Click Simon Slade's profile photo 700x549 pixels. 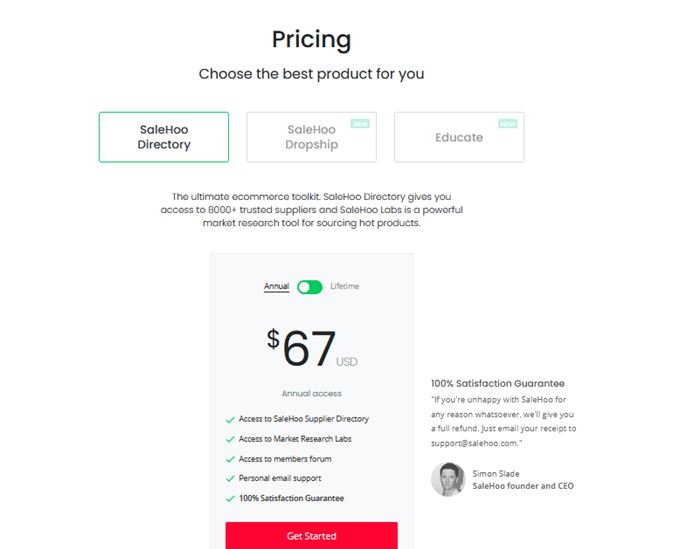pos(447,479)
